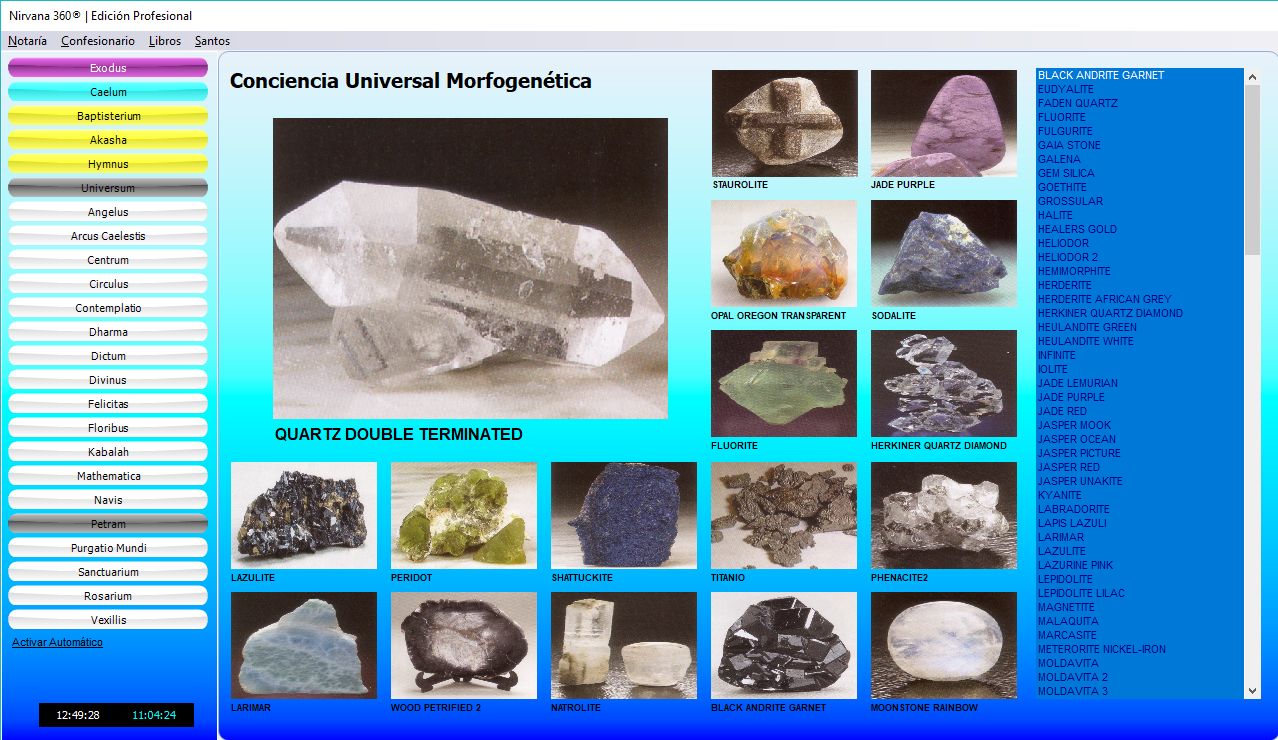Pick MOLDAVITA 3 from the list

tap(1140, 691)
